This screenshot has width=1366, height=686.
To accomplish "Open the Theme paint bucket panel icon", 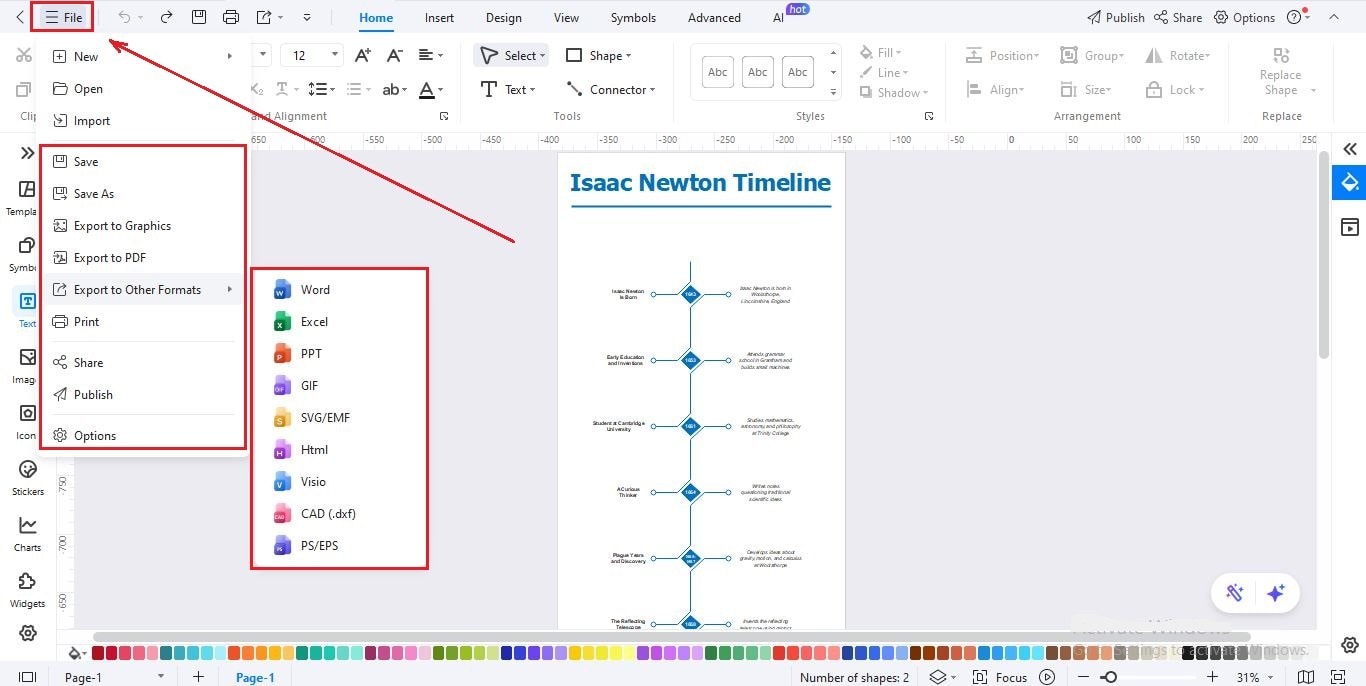I will 1350,182.
